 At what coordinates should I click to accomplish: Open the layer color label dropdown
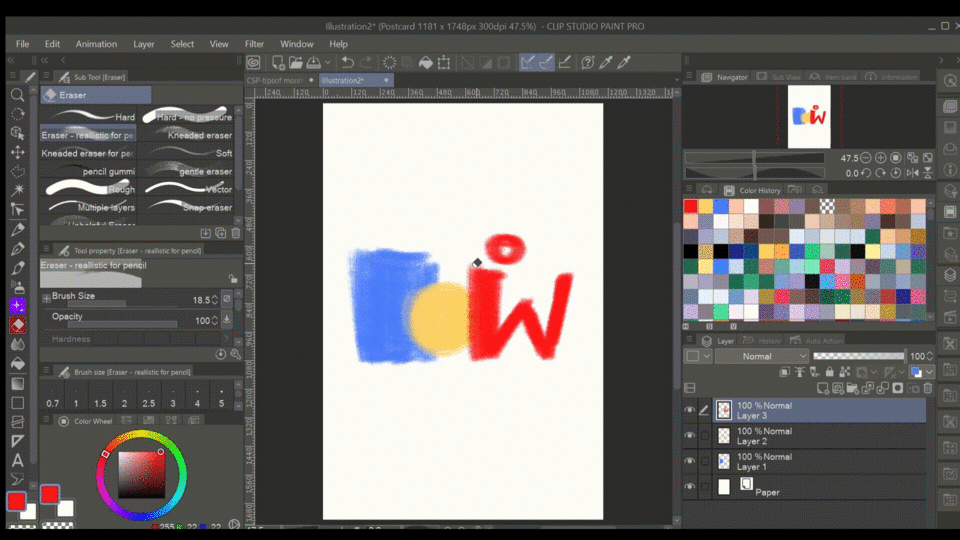point(697,356)
